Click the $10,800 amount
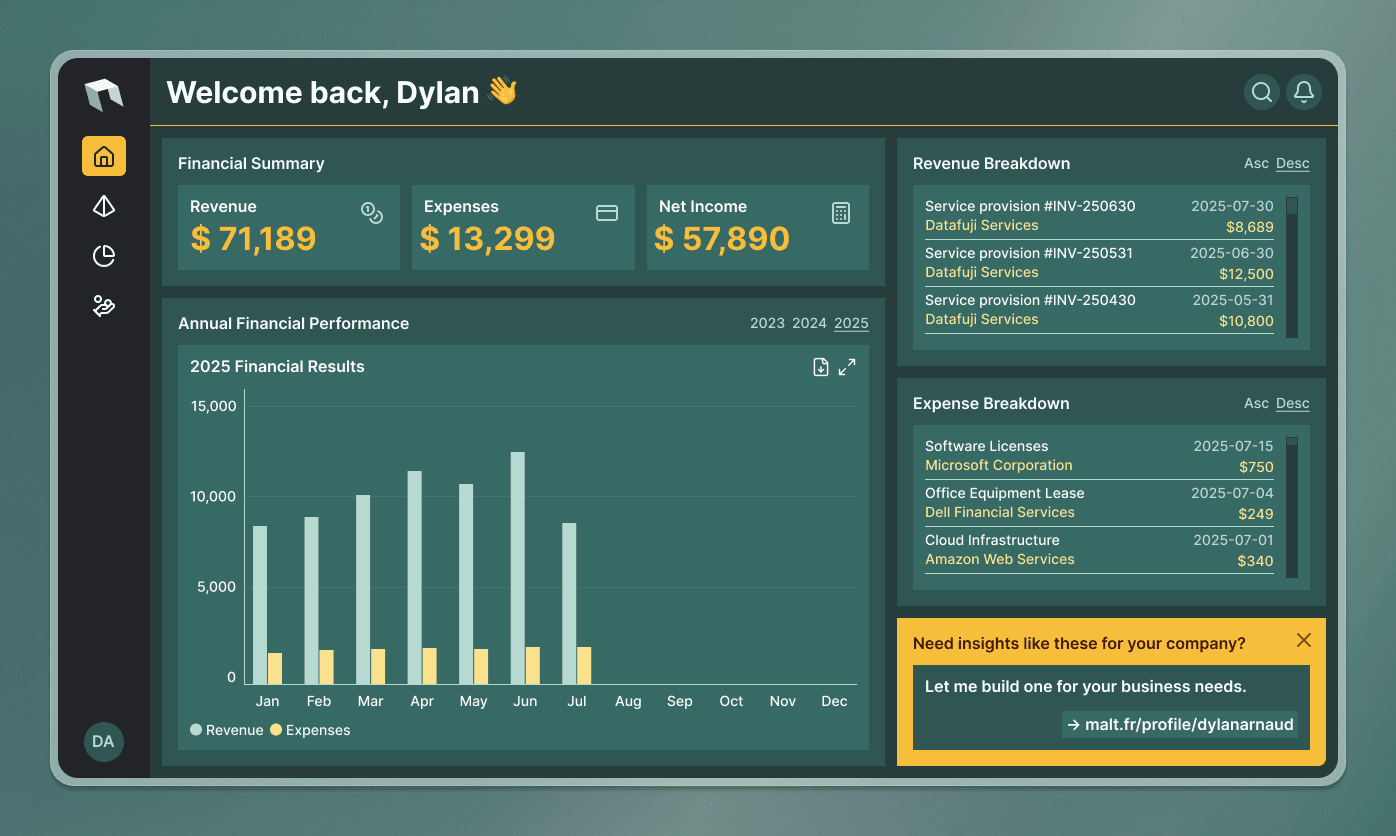Viewport: 1396px width, 836px height. 1246,321
